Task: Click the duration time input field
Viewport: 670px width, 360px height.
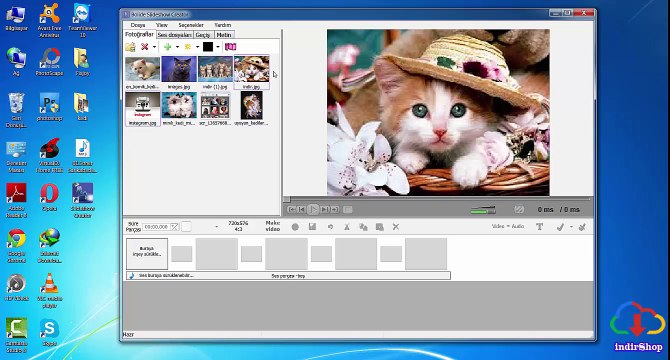Action: pyautogui.click(x=157, y=227)
